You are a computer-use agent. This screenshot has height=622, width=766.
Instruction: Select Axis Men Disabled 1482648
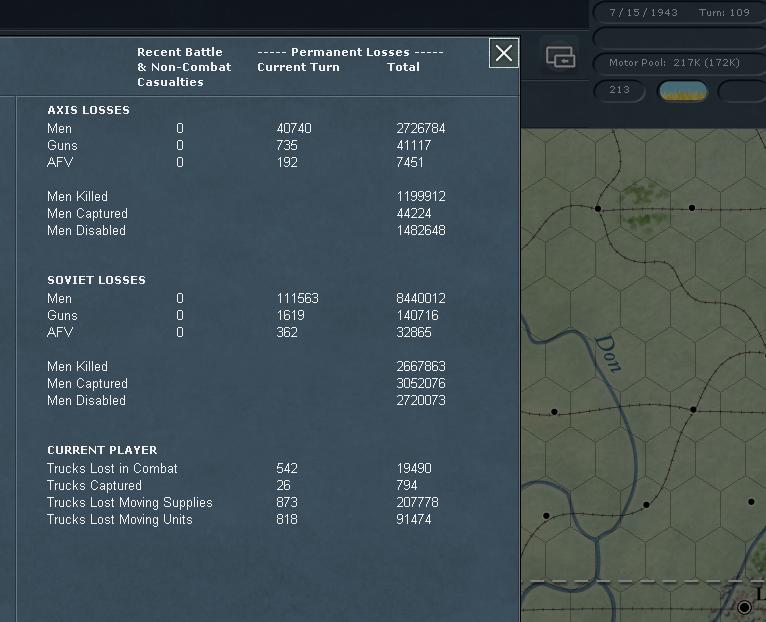(x=421, y=230)
